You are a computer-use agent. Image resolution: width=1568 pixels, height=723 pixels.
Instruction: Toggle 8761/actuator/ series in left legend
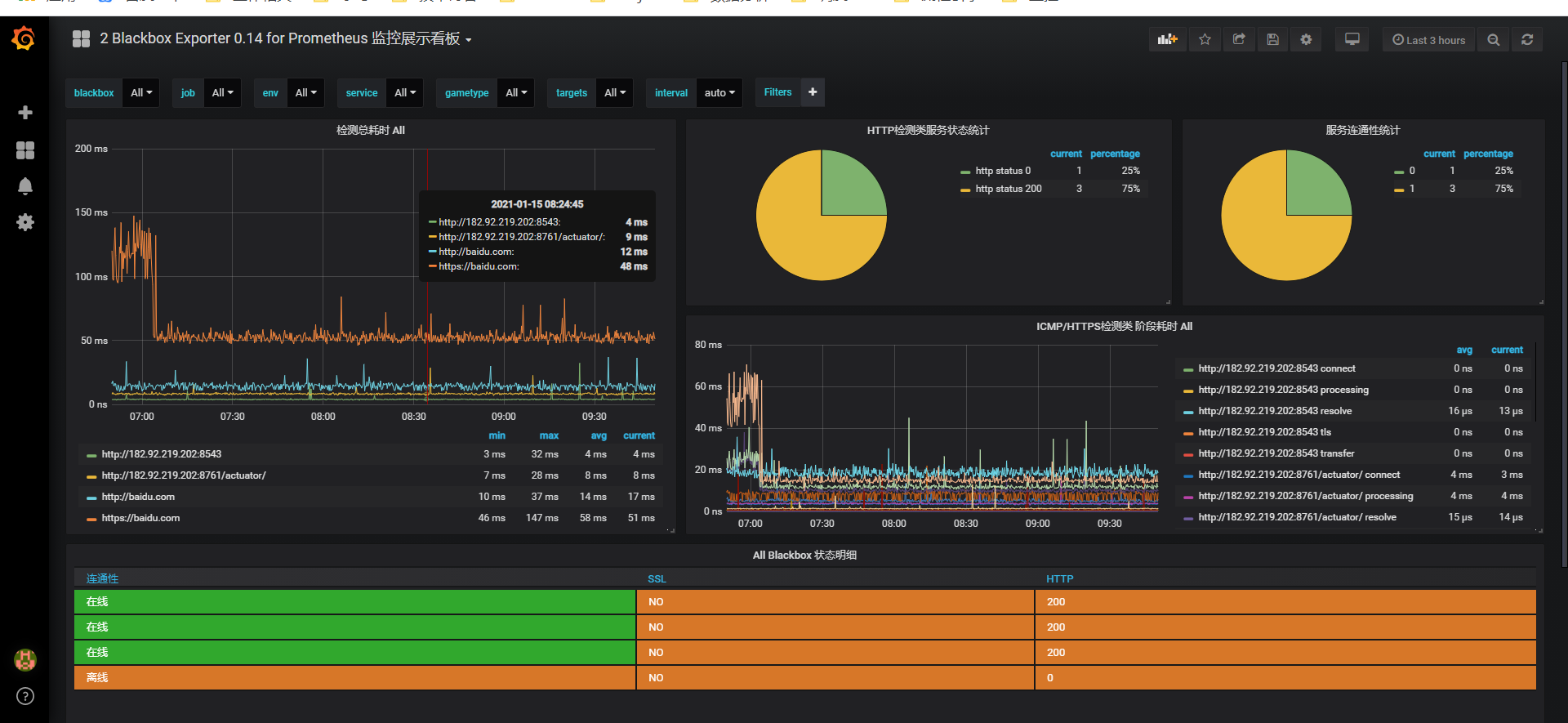(184, 475)
